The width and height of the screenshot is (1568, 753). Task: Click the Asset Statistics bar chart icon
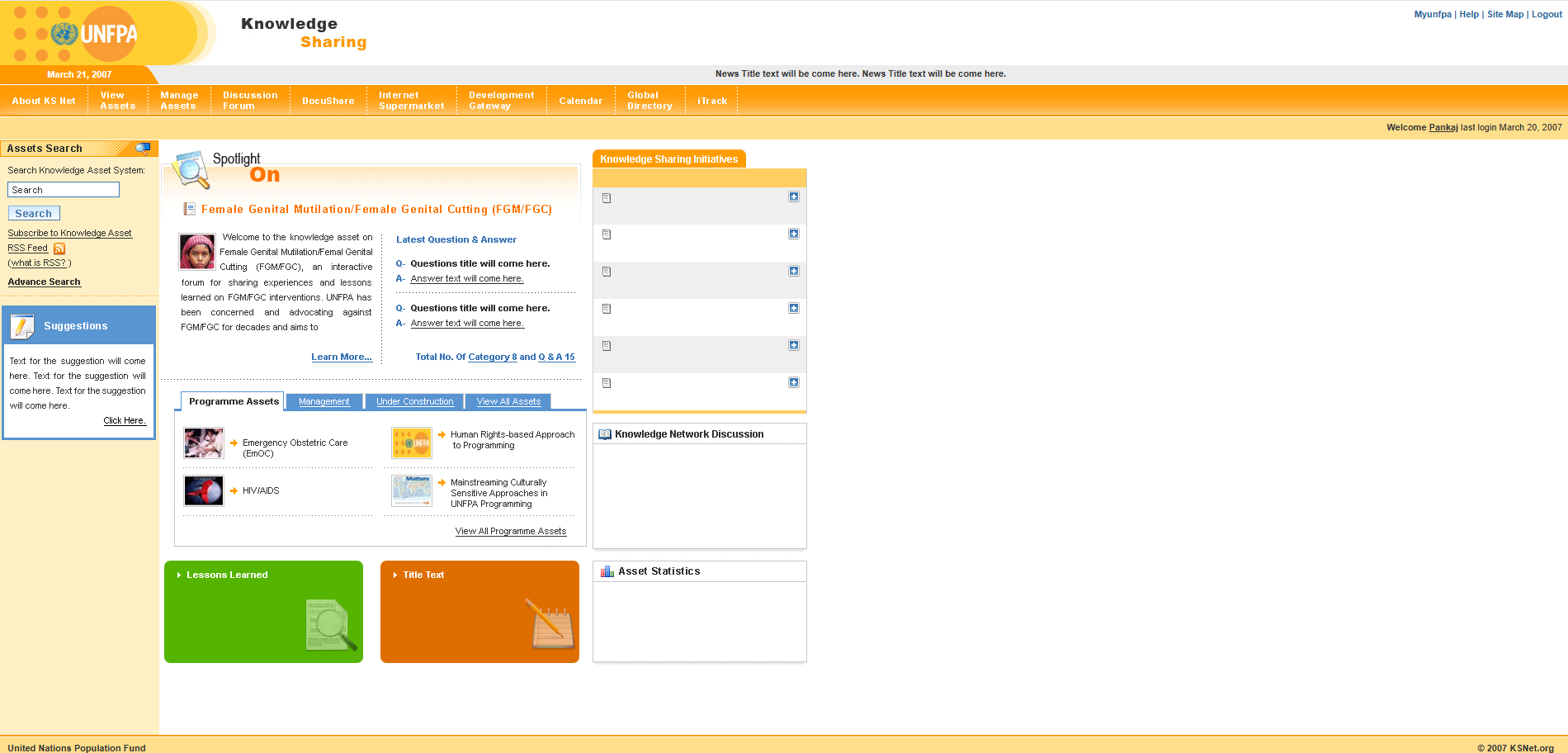coord(607,571)
